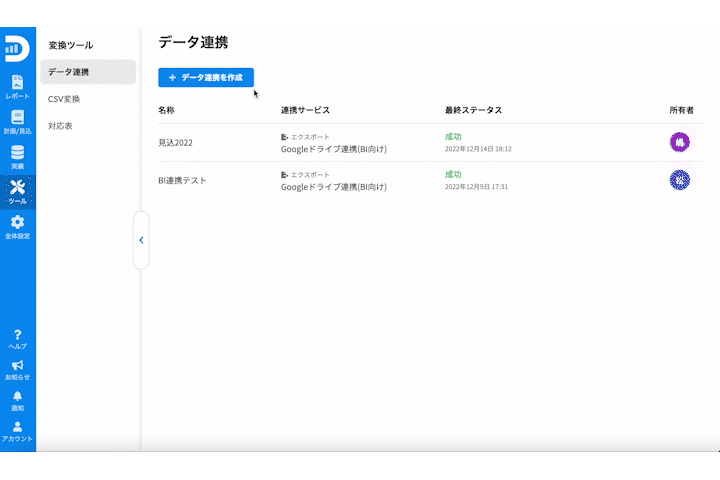This screenshot has height=480, width=720.
Task: Click the 成功 status in 見込2022 row
Action: [453, 136]
